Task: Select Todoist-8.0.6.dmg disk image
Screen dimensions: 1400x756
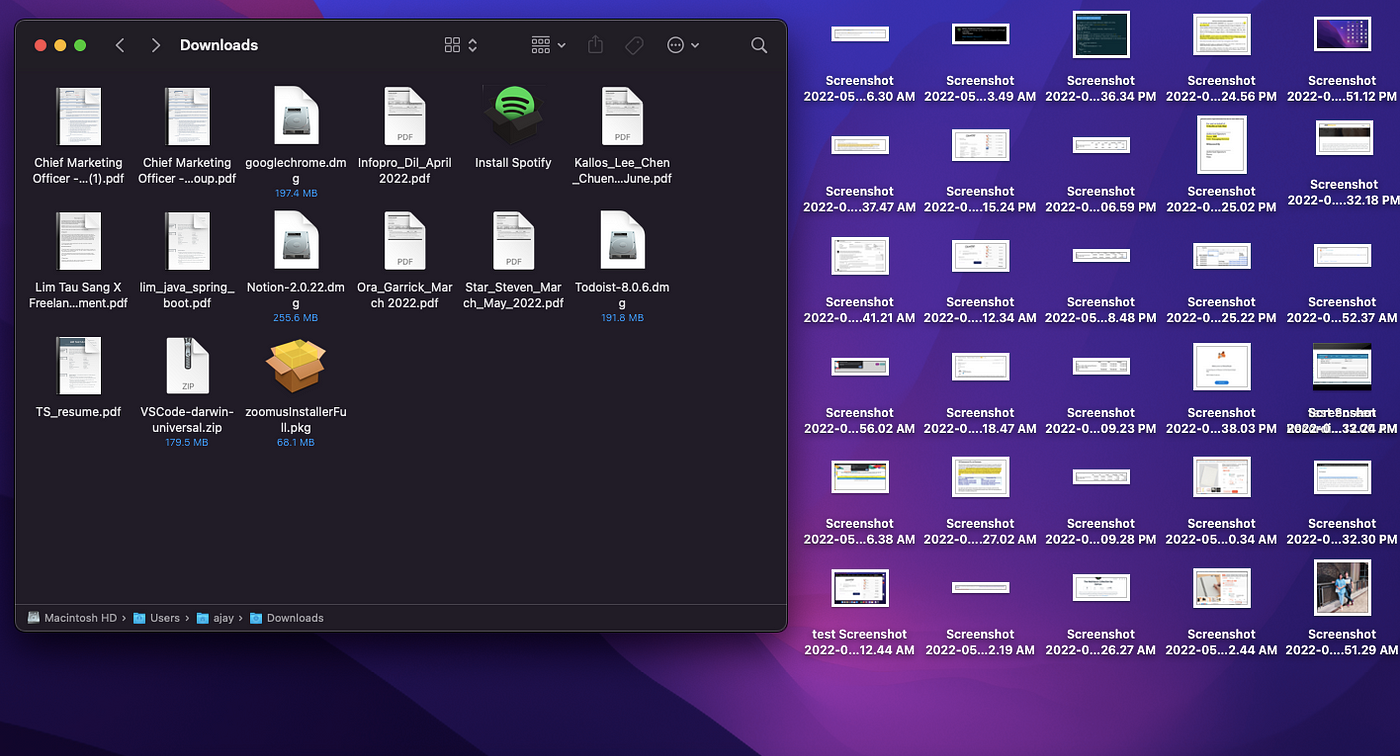Action: 622,241
